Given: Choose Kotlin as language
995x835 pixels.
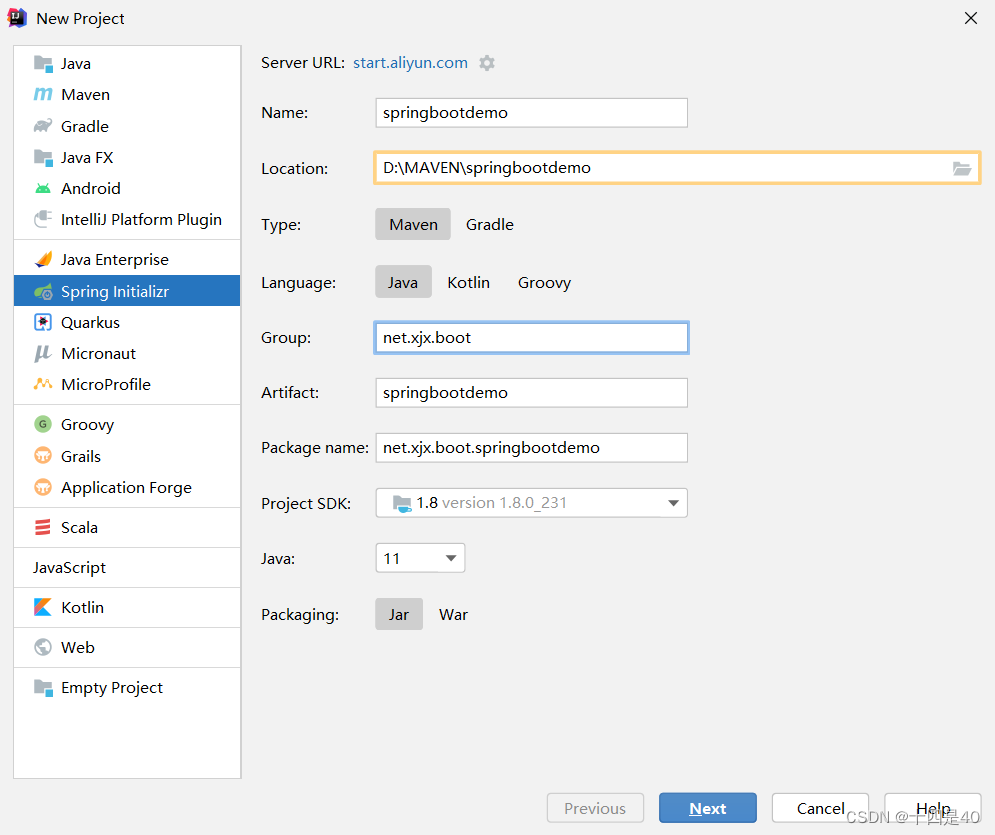Looking at the screenshot, I should [468, 282].
